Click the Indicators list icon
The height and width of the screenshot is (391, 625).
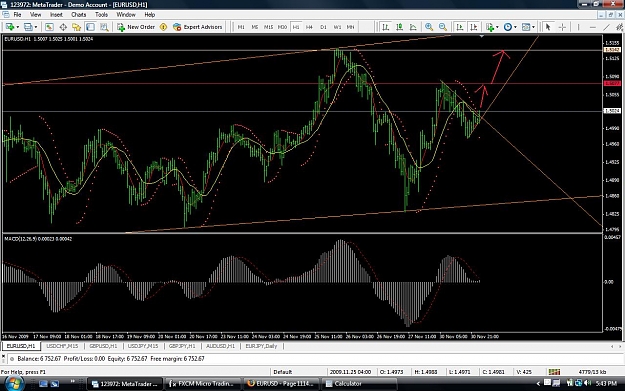[490, 27]
